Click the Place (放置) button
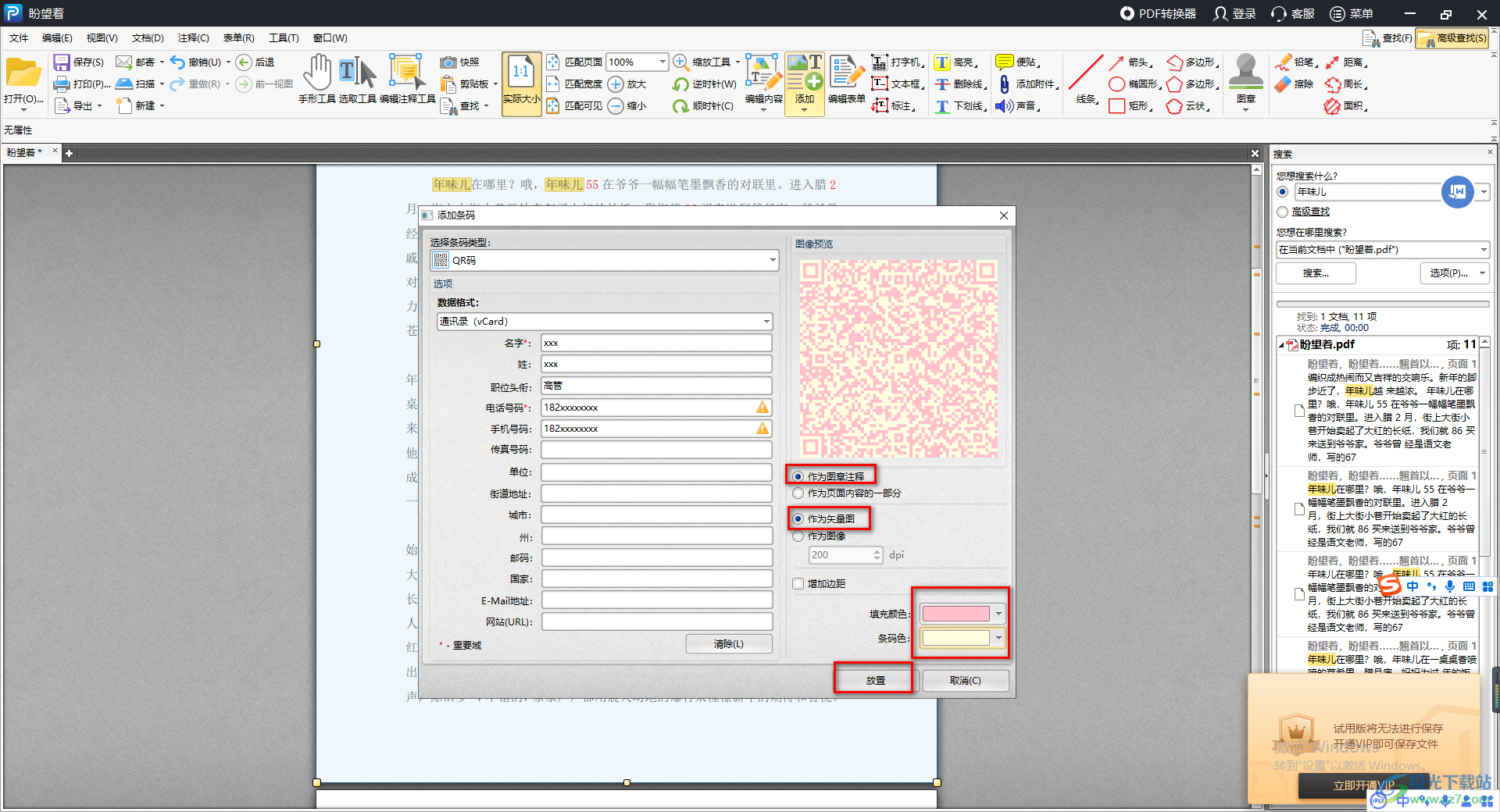Screen dimensions: 1500x812 [x=875, y=681]
